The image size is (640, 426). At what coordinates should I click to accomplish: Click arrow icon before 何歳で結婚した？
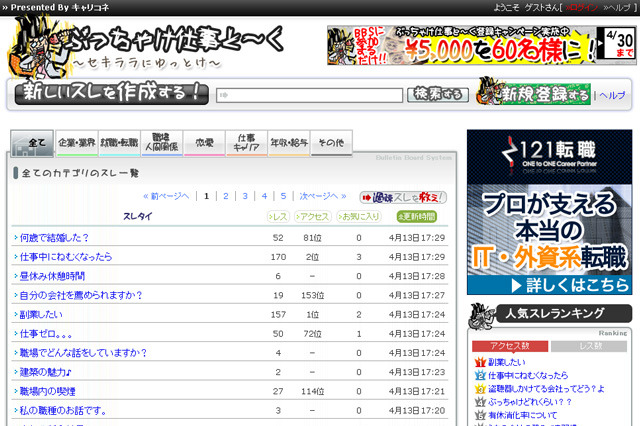(16, 237)
